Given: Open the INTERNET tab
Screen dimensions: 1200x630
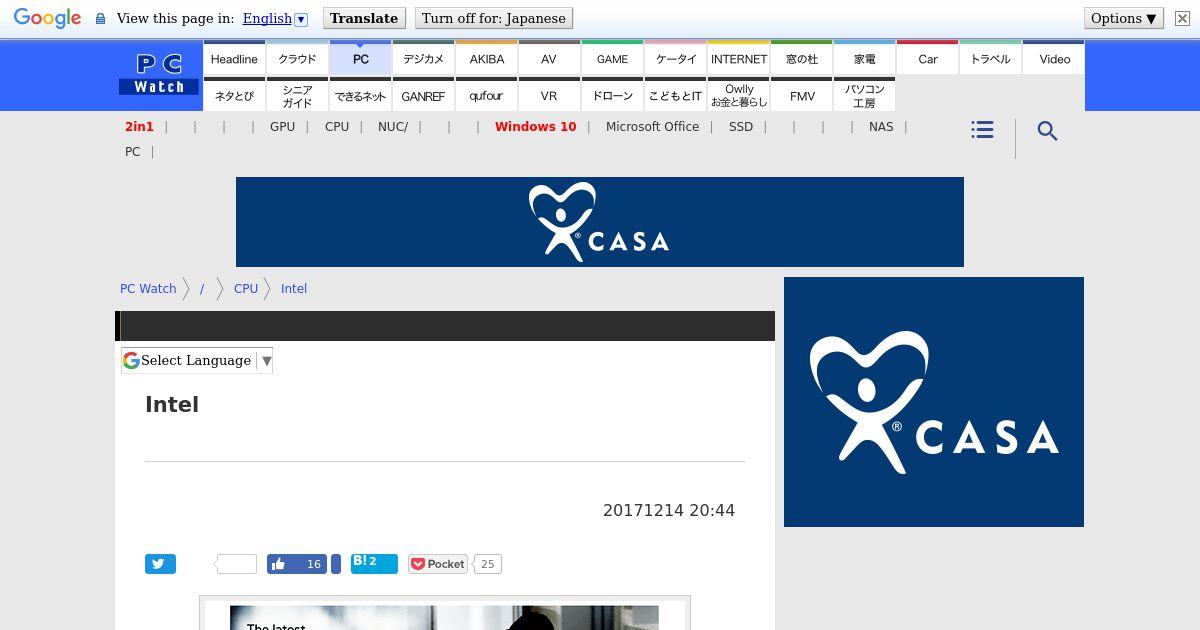Looking at the screenshot, I should pyautogui.click(x=738, y=58).
